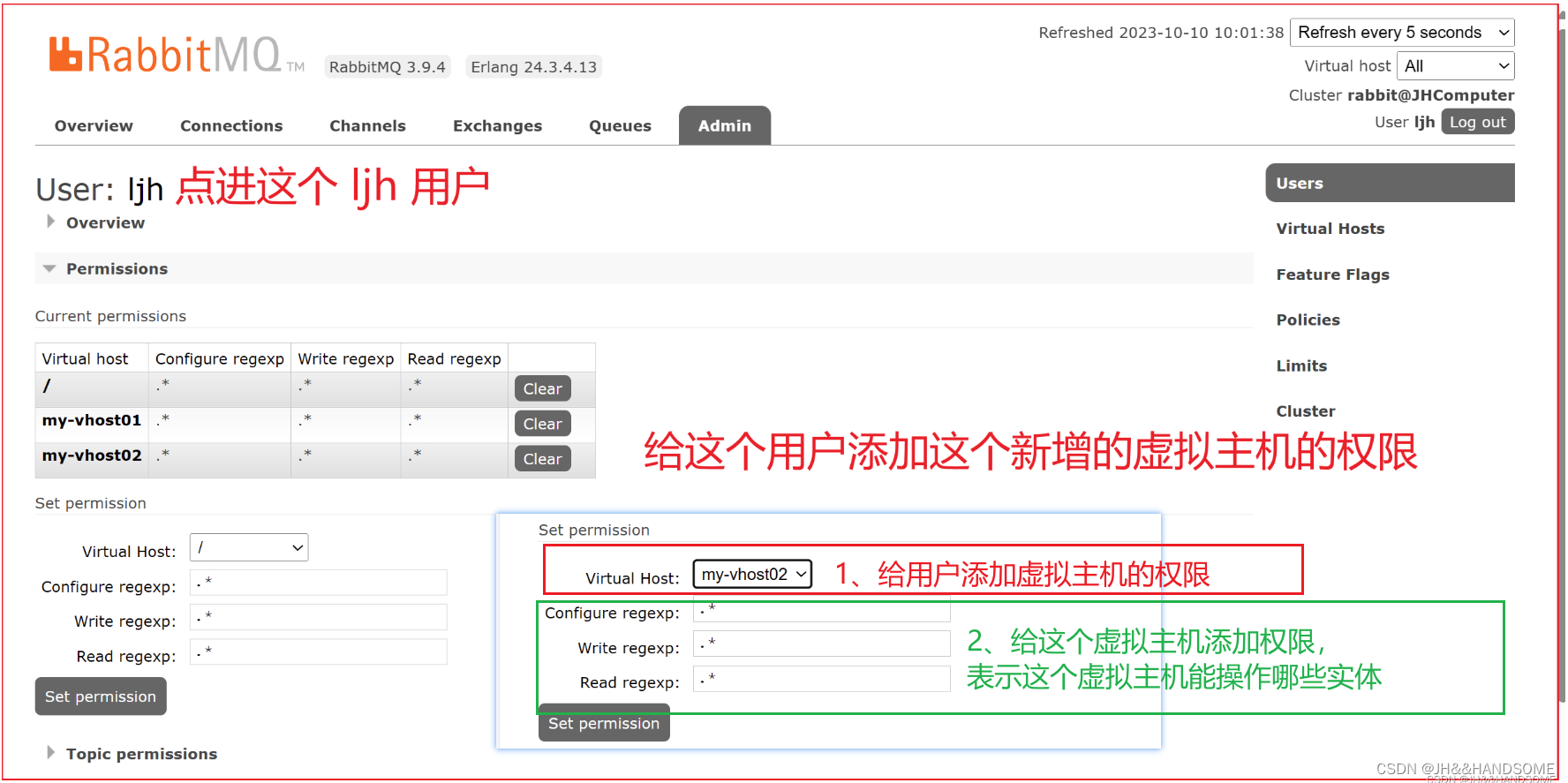Click the Cluster rabbit@JHComputer text

pos(1401,95)
